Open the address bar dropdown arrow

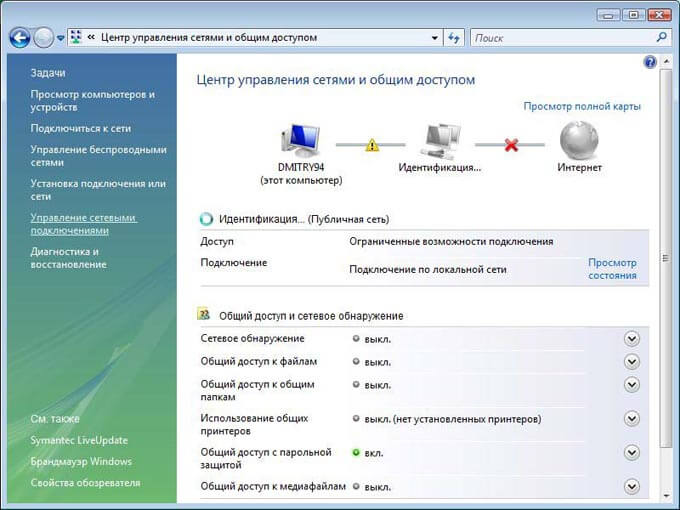coord(434,38)
